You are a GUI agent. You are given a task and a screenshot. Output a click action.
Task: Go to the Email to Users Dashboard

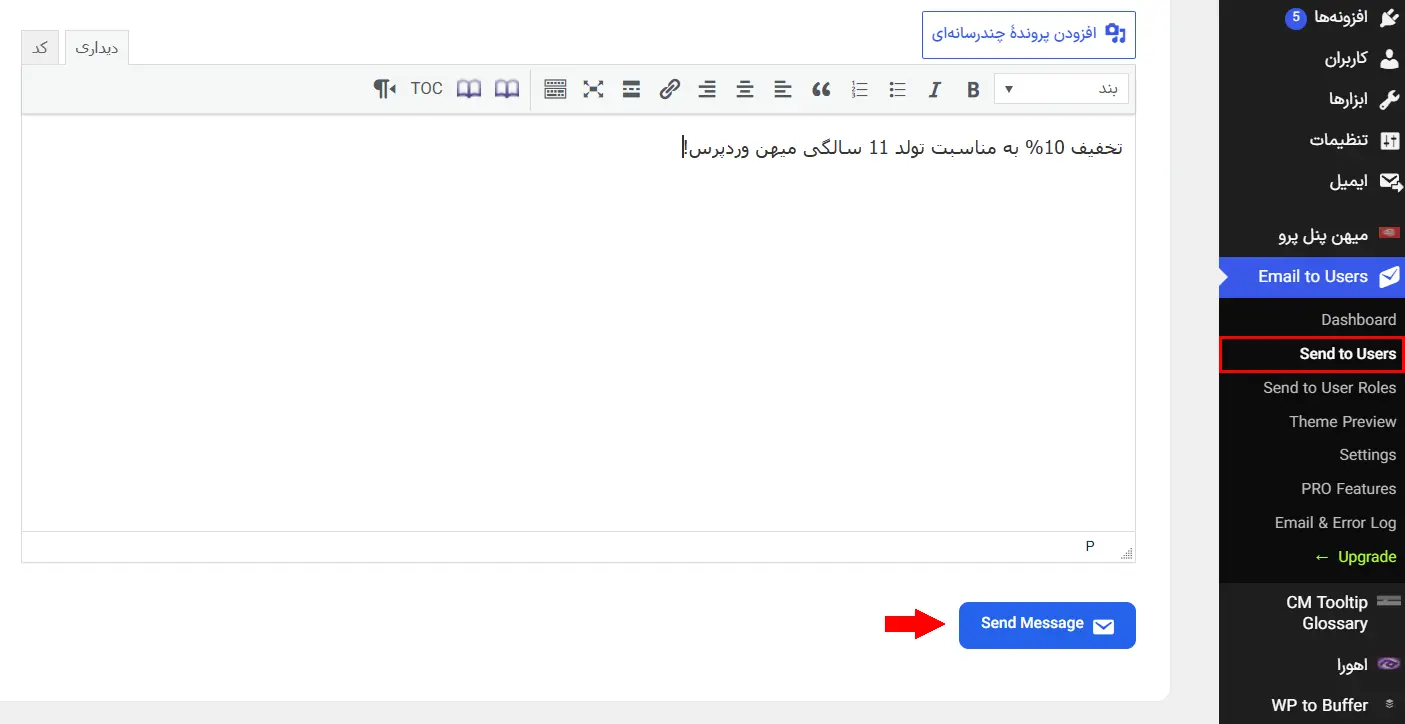click(x=1358, y=320)
